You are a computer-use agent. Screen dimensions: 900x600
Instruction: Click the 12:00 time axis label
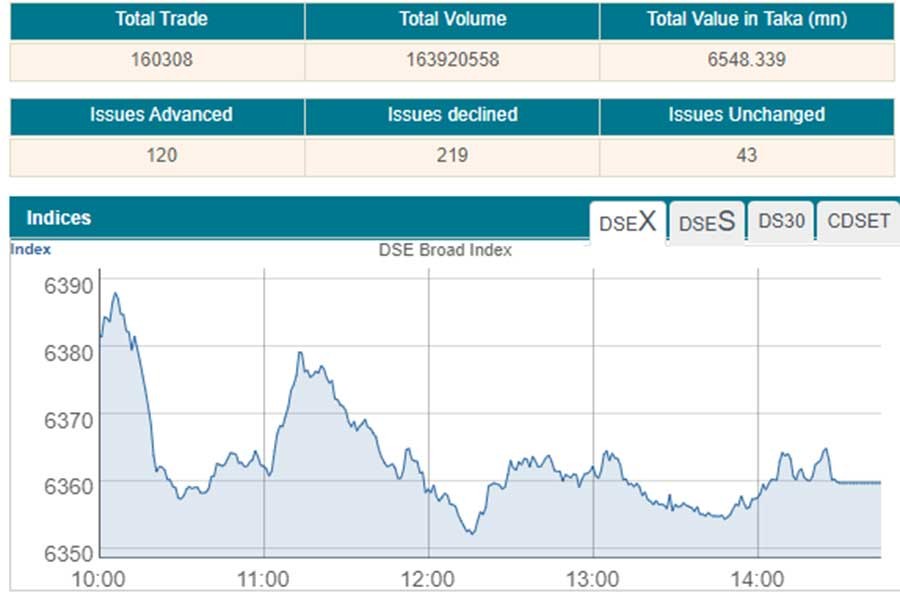click(428, 578)
